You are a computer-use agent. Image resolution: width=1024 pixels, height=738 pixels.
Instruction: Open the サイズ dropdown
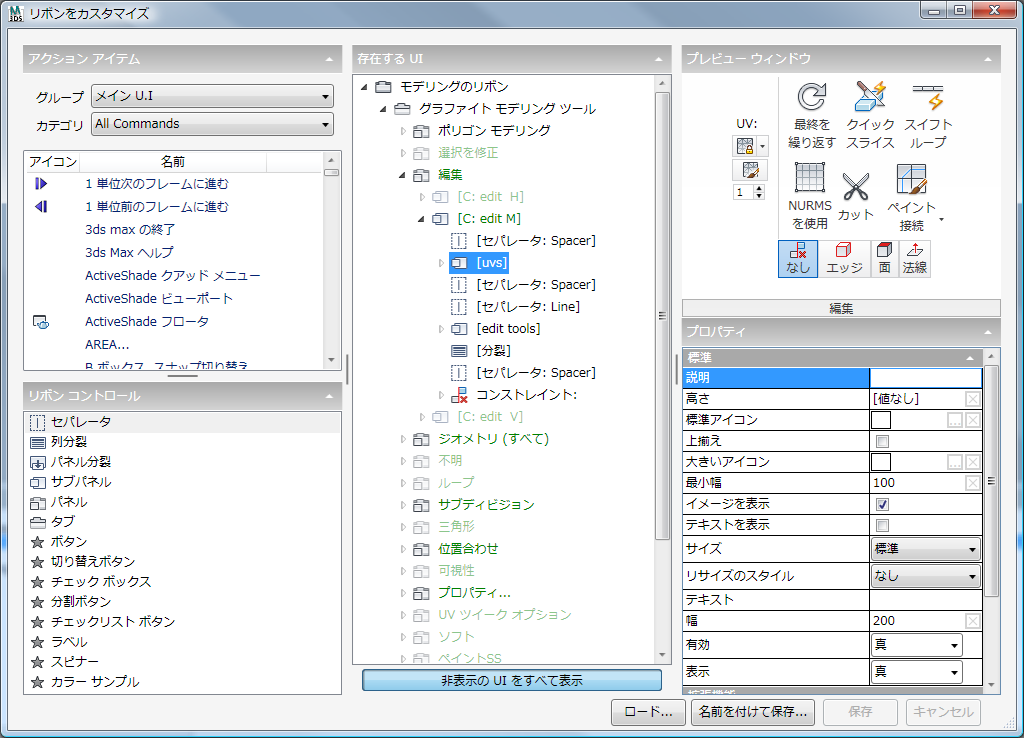click(x=926, y=549)
